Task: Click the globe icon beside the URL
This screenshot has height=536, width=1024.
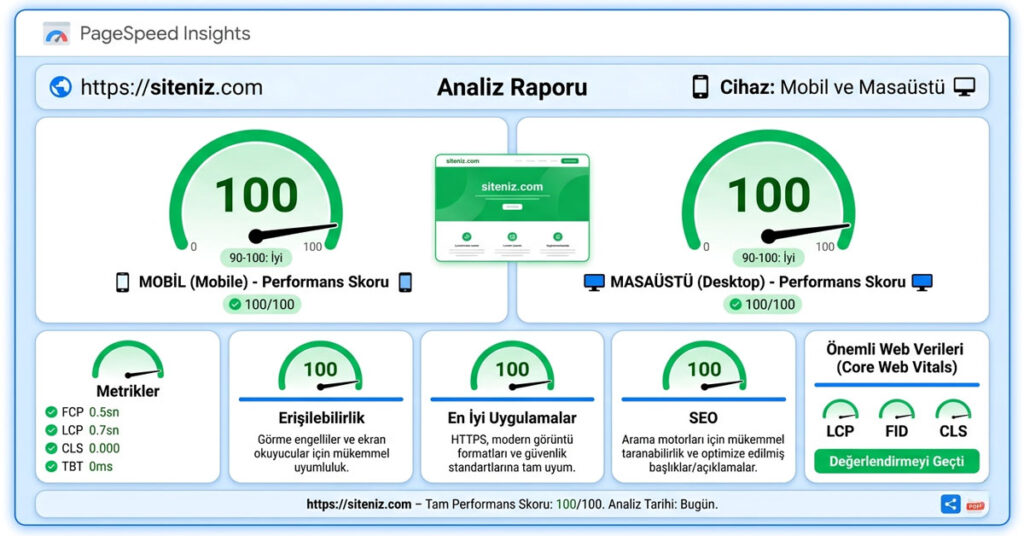Action: coord(61,87)
